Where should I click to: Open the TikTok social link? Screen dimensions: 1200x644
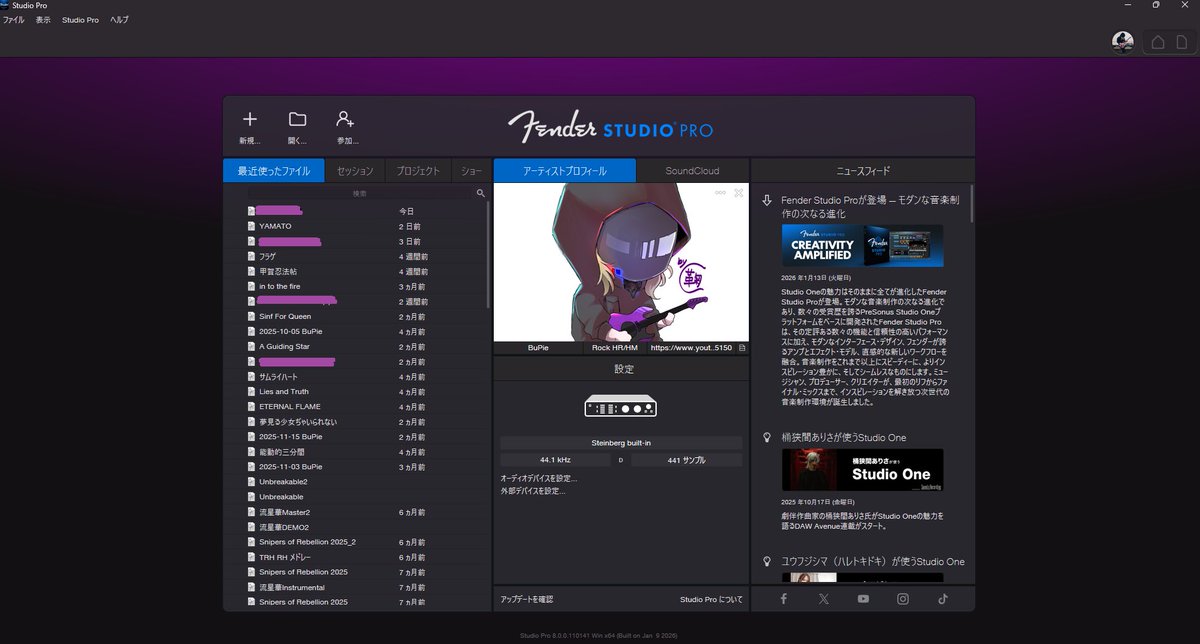coord(942,599)
